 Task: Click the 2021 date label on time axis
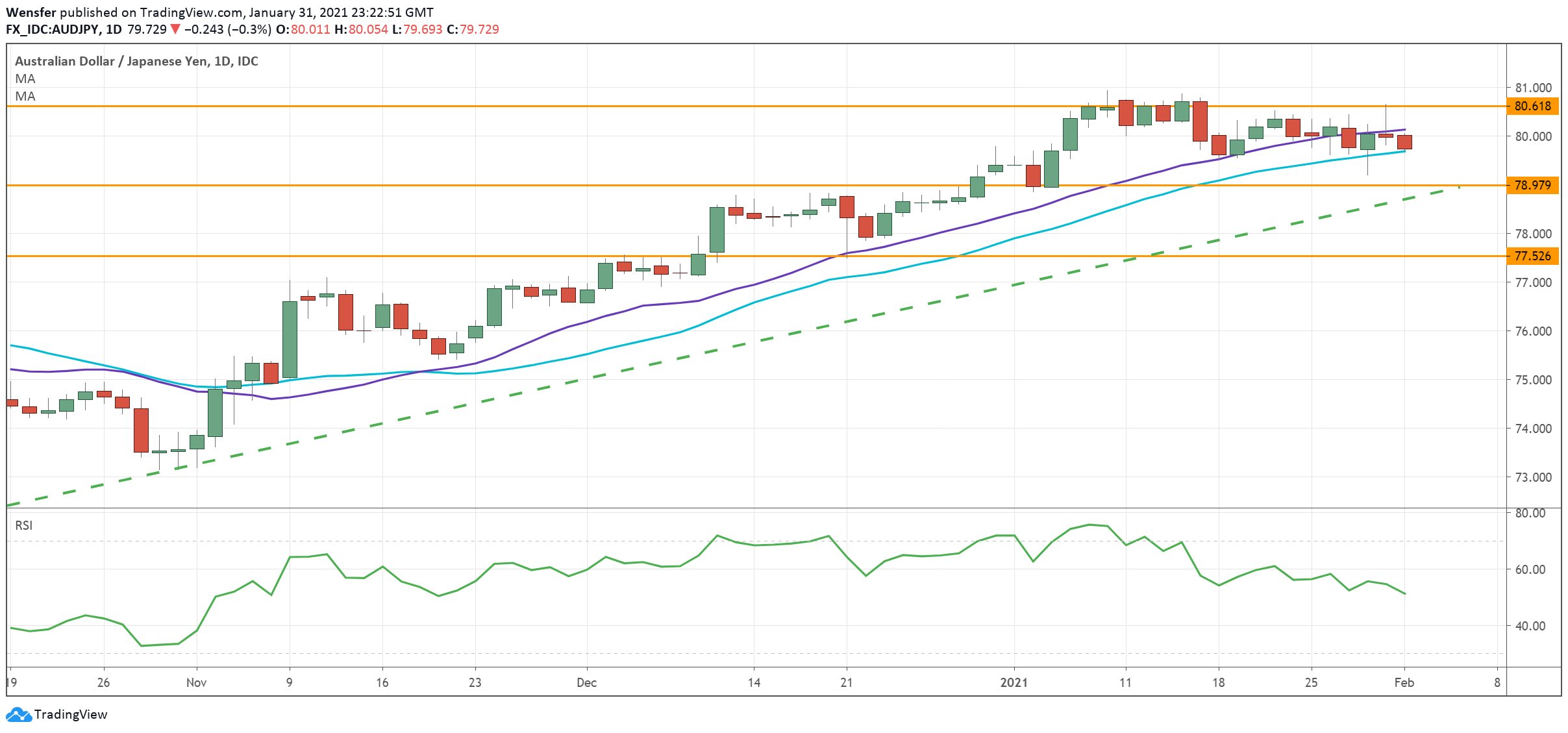pyautogui.click(x=1014, y=682)
